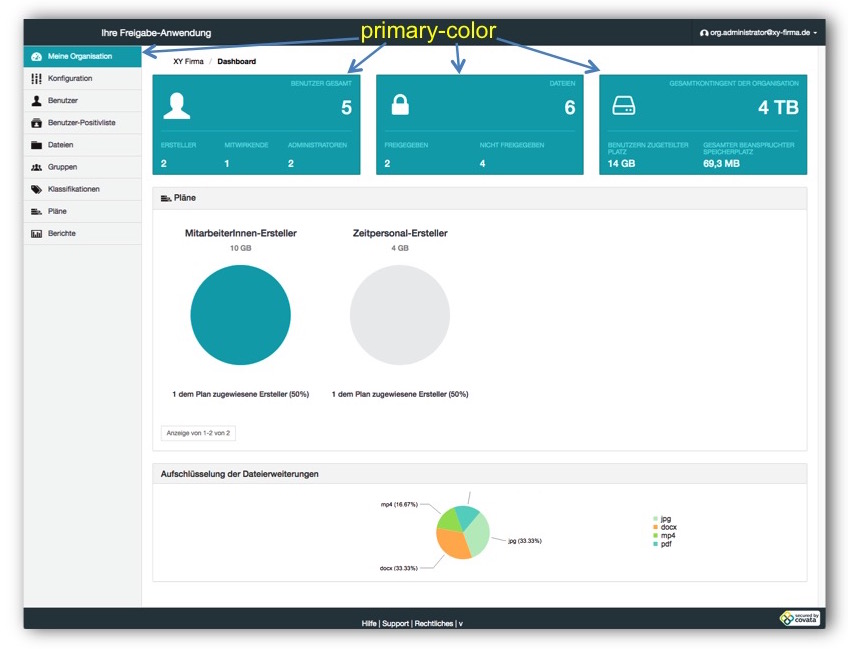Click the docx legend color swatch

[x=655, y=527]
